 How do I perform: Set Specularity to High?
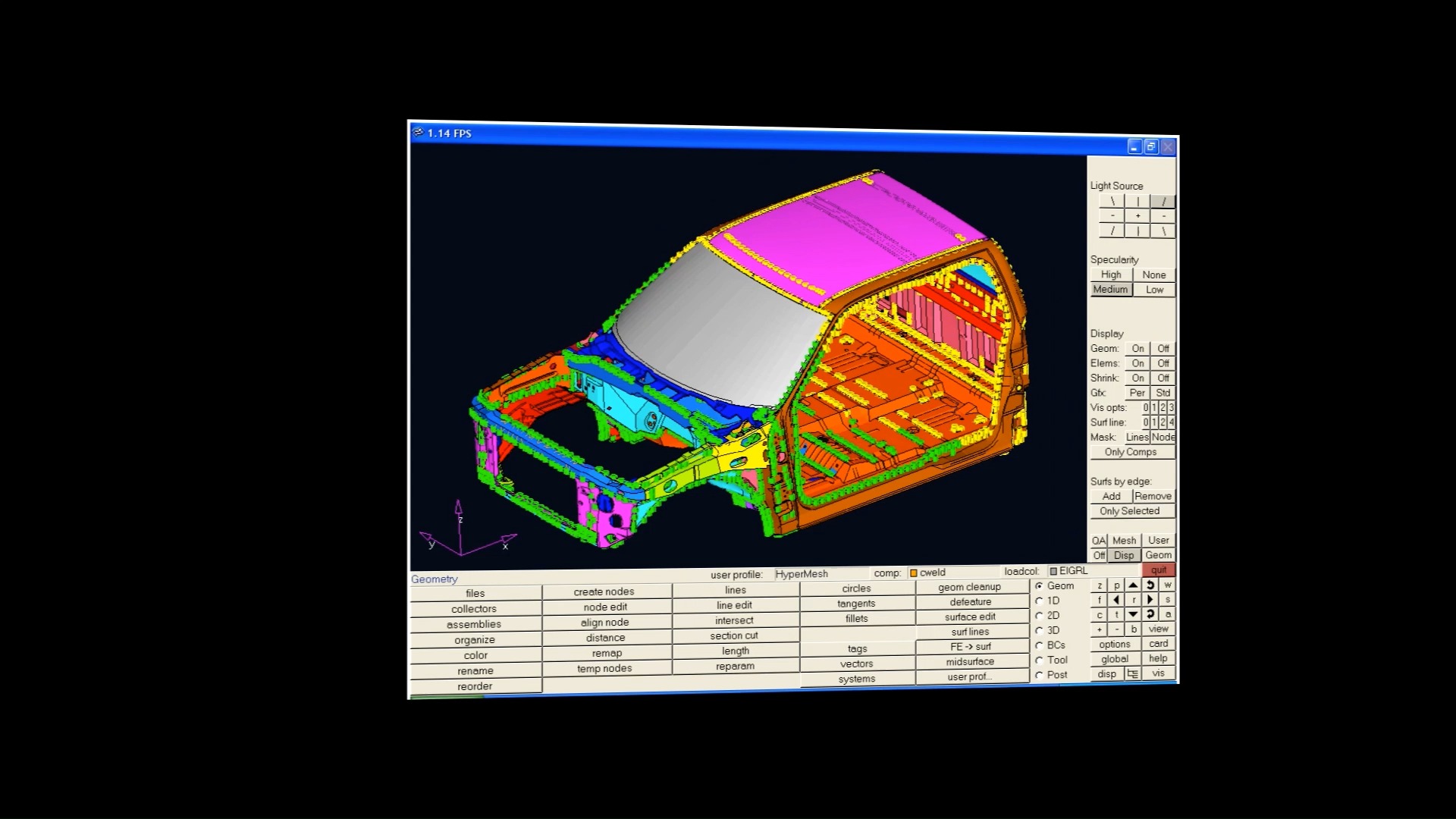tap(1111, 275)
